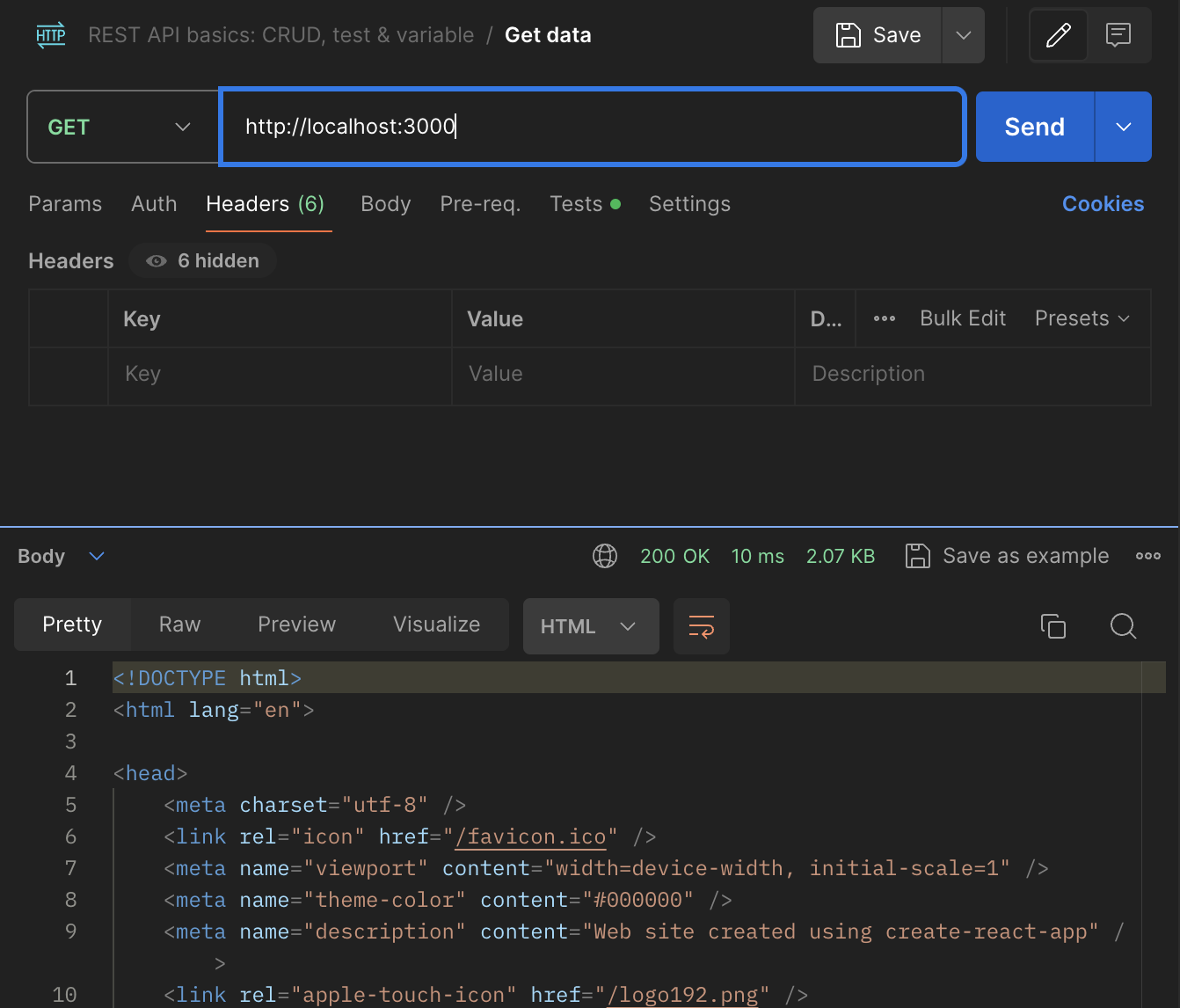
Task: Switch to the Preview response tab
Action: (x=296, y=625)
